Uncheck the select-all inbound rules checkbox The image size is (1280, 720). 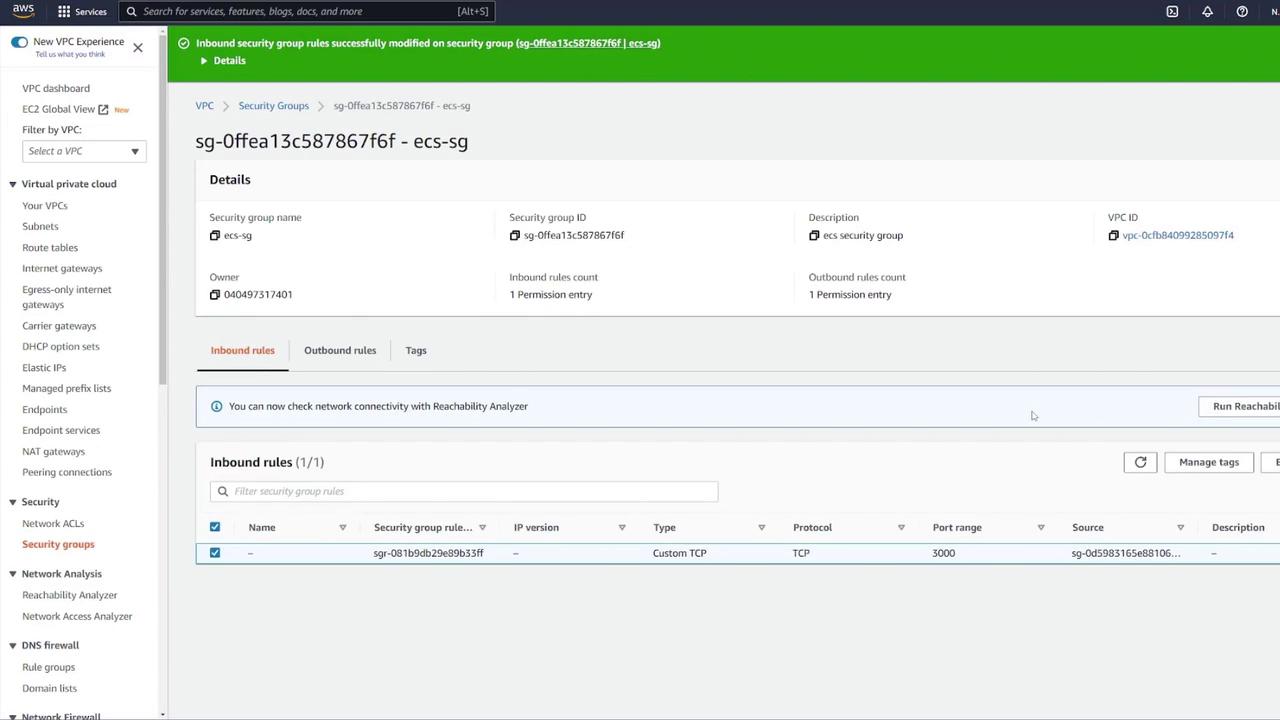(x=215, y=527)
